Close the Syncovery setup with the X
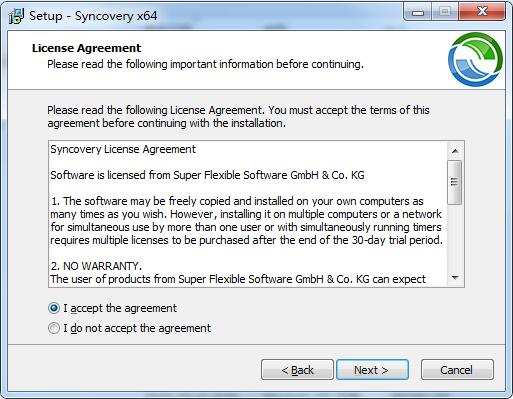513x399 pixels. point(482,12)
